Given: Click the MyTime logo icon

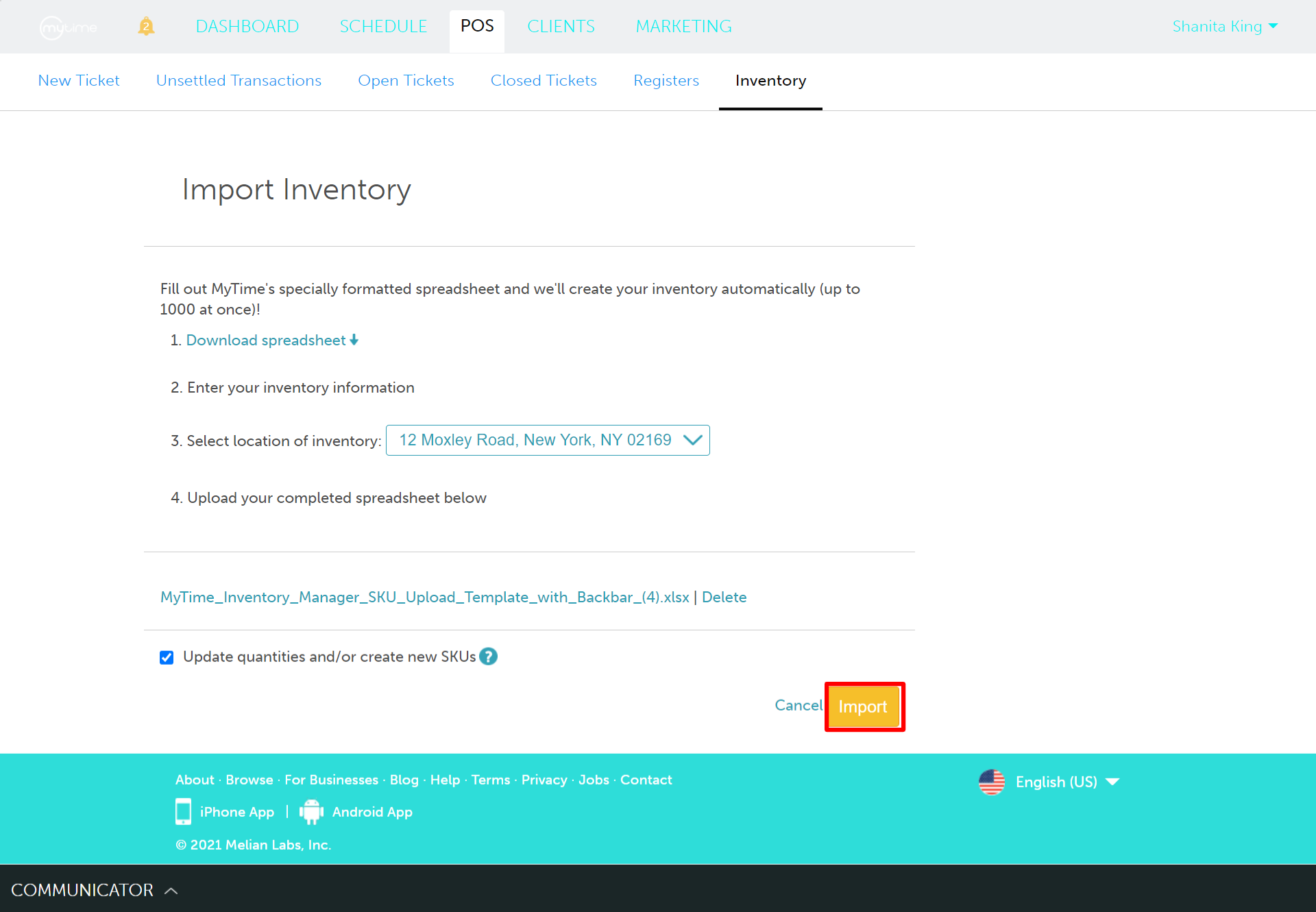Looking at the screenshot, I should pos(68,27).
